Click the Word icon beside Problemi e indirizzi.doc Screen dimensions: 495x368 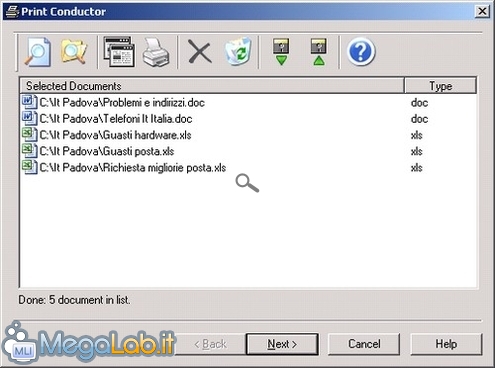point(29,102)
